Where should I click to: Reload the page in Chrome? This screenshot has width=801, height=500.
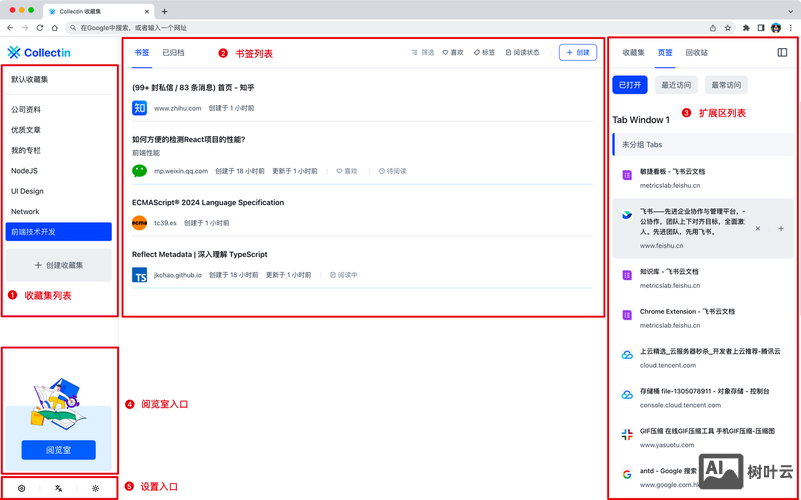point(39,28)
